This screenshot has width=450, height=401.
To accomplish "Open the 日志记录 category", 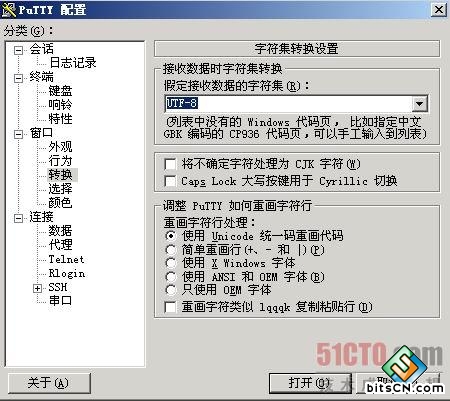I will point(73,63).
